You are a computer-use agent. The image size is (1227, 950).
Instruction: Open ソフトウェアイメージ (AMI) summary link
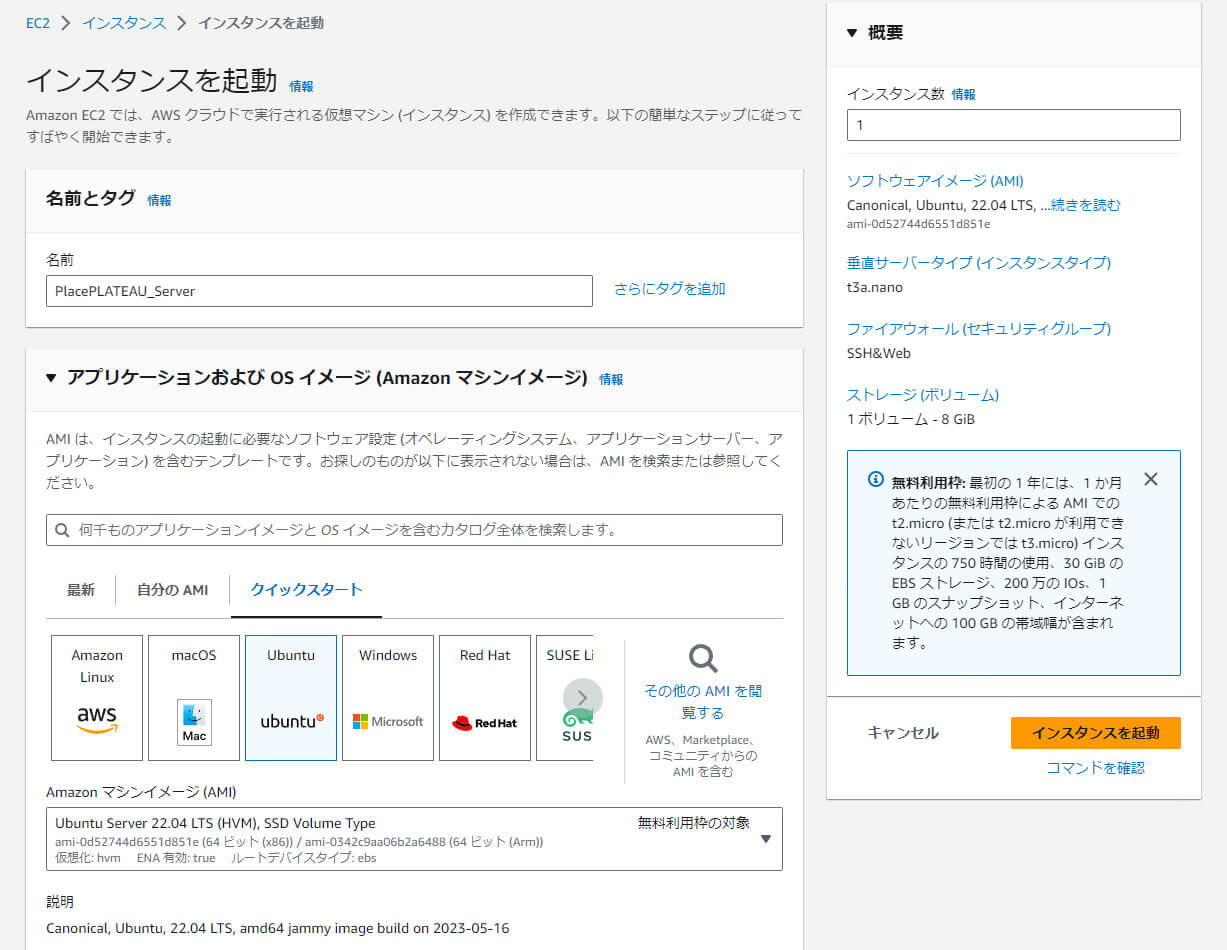[x=935, y=181]
